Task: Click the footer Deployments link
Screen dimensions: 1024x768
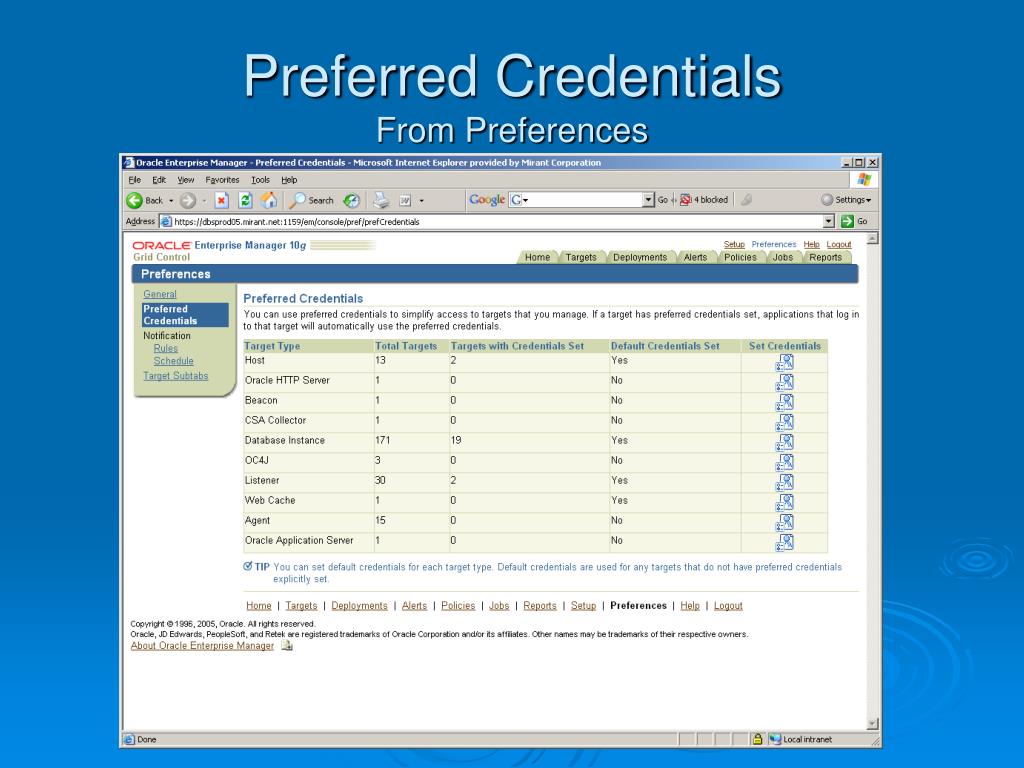Action: pyautogui.click(x=359, y=605)
